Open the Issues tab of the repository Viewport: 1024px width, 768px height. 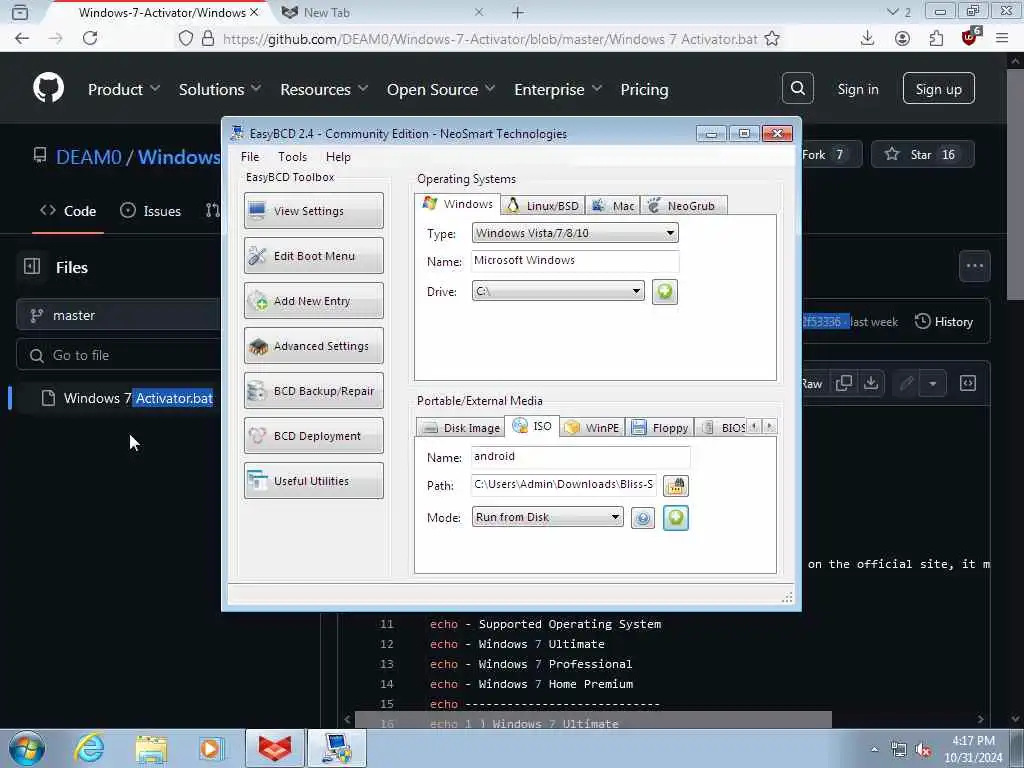(x=151, y=211)
